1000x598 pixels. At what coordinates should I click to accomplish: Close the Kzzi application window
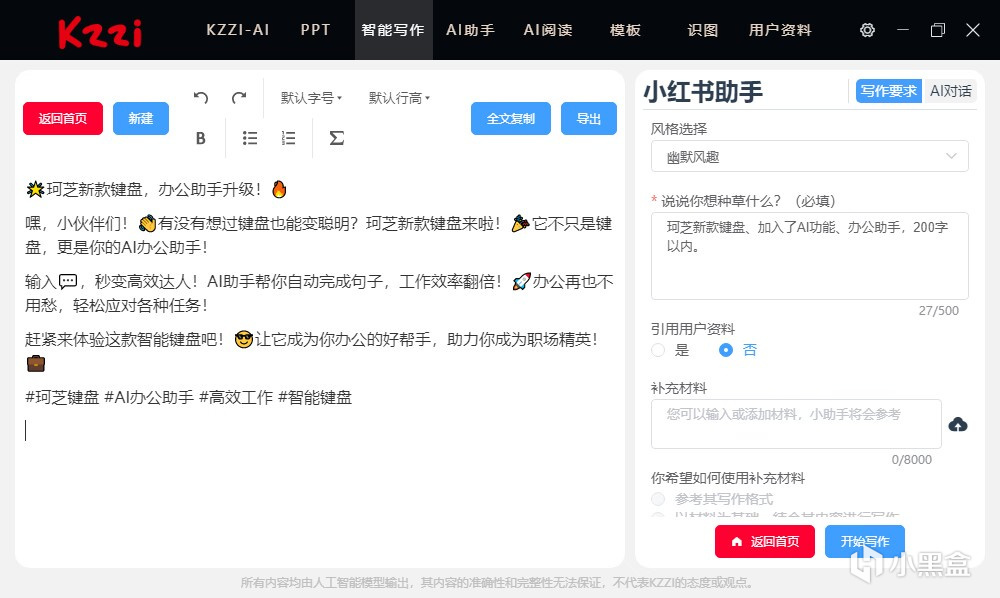click(x=973, y=30)
